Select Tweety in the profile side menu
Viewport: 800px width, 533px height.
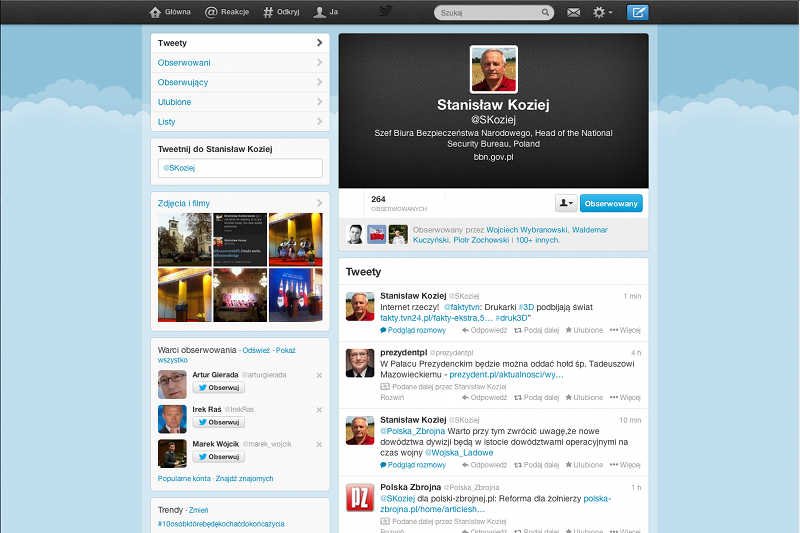(x=240, y=43)
